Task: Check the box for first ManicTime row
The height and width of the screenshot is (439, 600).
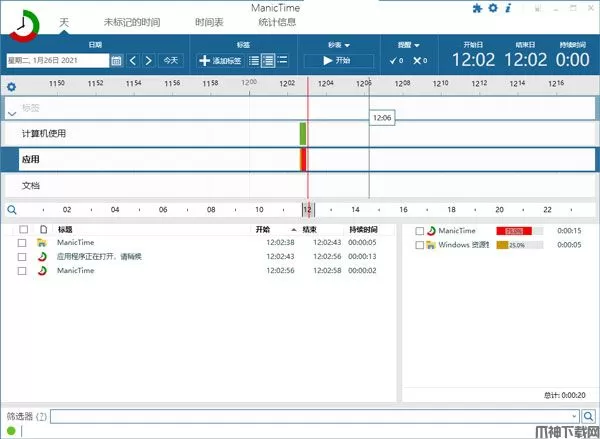Action: [22, 243]
